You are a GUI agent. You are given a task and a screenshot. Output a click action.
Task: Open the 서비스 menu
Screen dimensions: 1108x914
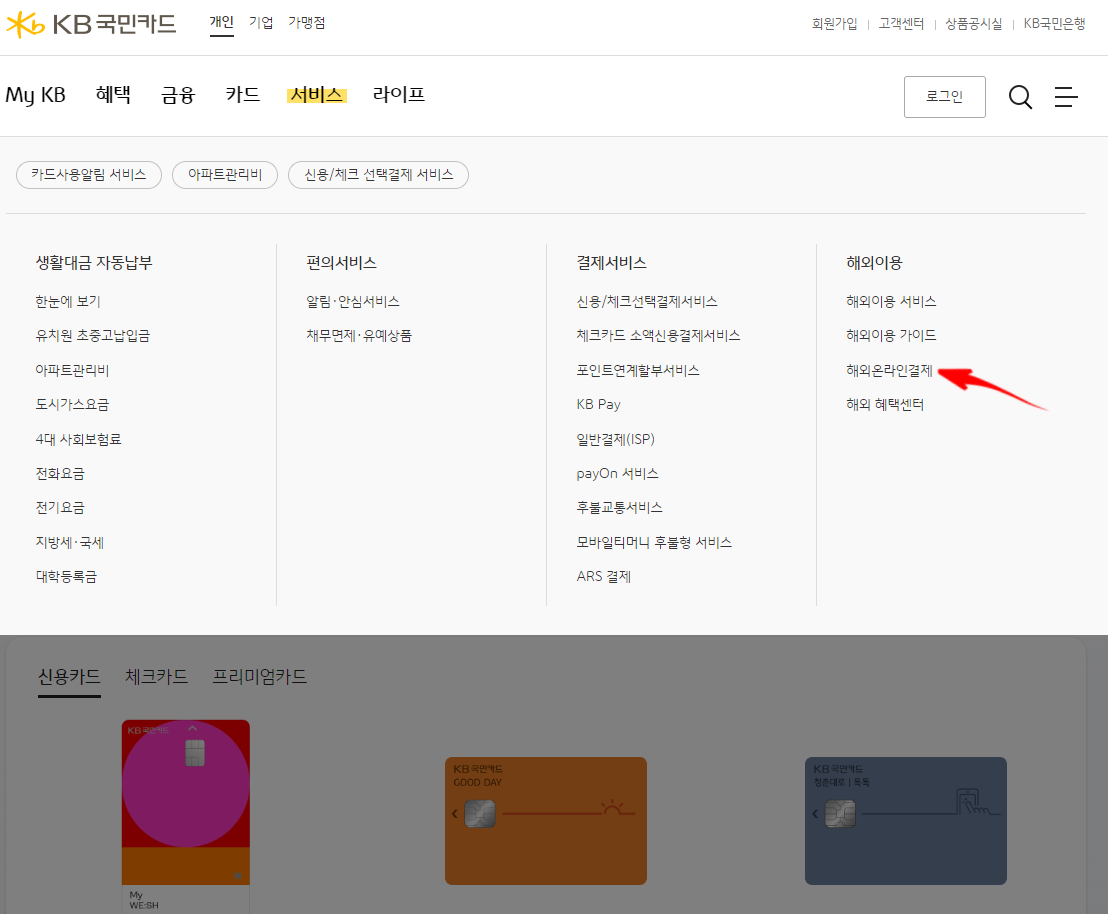click(x=317, y=95)
